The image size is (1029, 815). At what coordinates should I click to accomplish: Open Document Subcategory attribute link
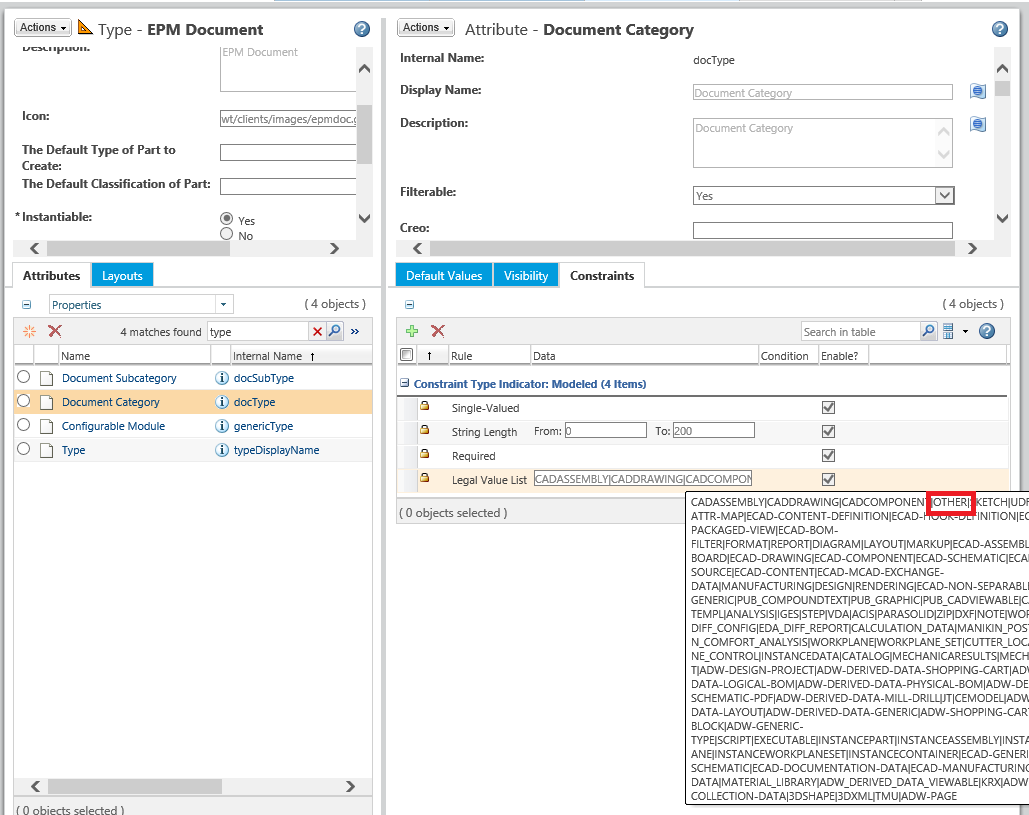pos(119,378)
